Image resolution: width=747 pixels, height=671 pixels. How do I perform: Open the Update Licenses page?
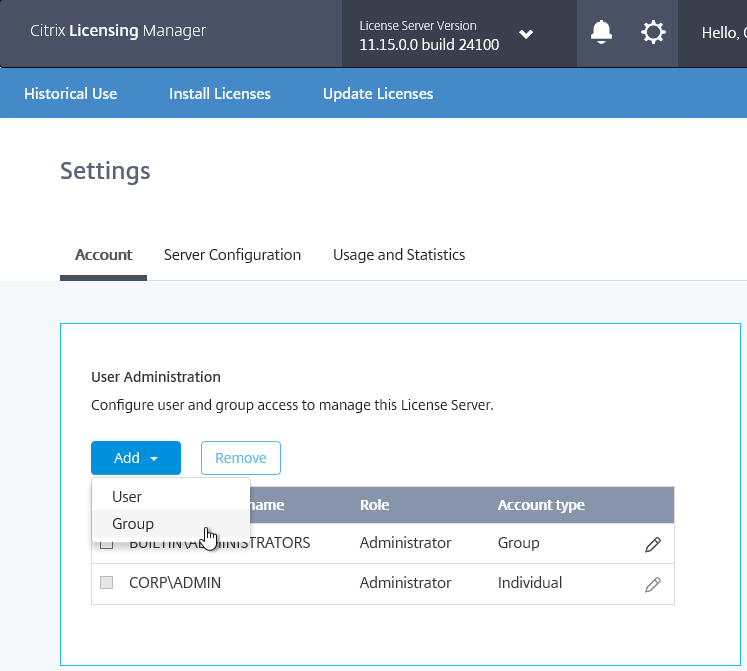[378, 94]
